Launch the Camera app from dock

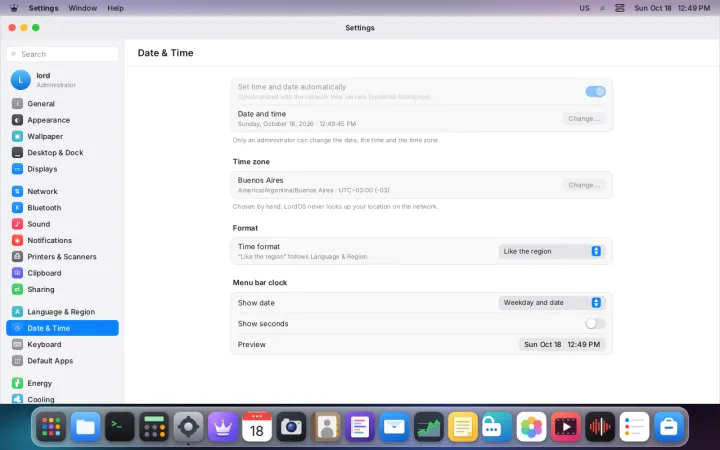[x=291, y=427]
